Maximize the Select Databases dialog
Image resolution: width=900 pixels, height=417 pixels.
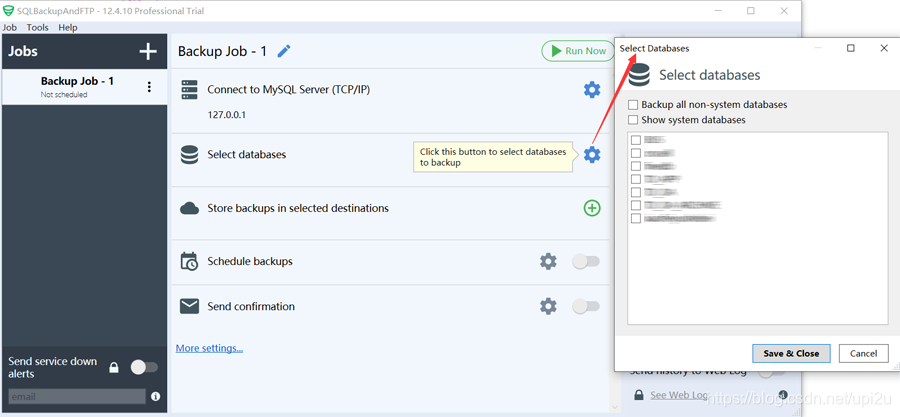tap(851, 49)
